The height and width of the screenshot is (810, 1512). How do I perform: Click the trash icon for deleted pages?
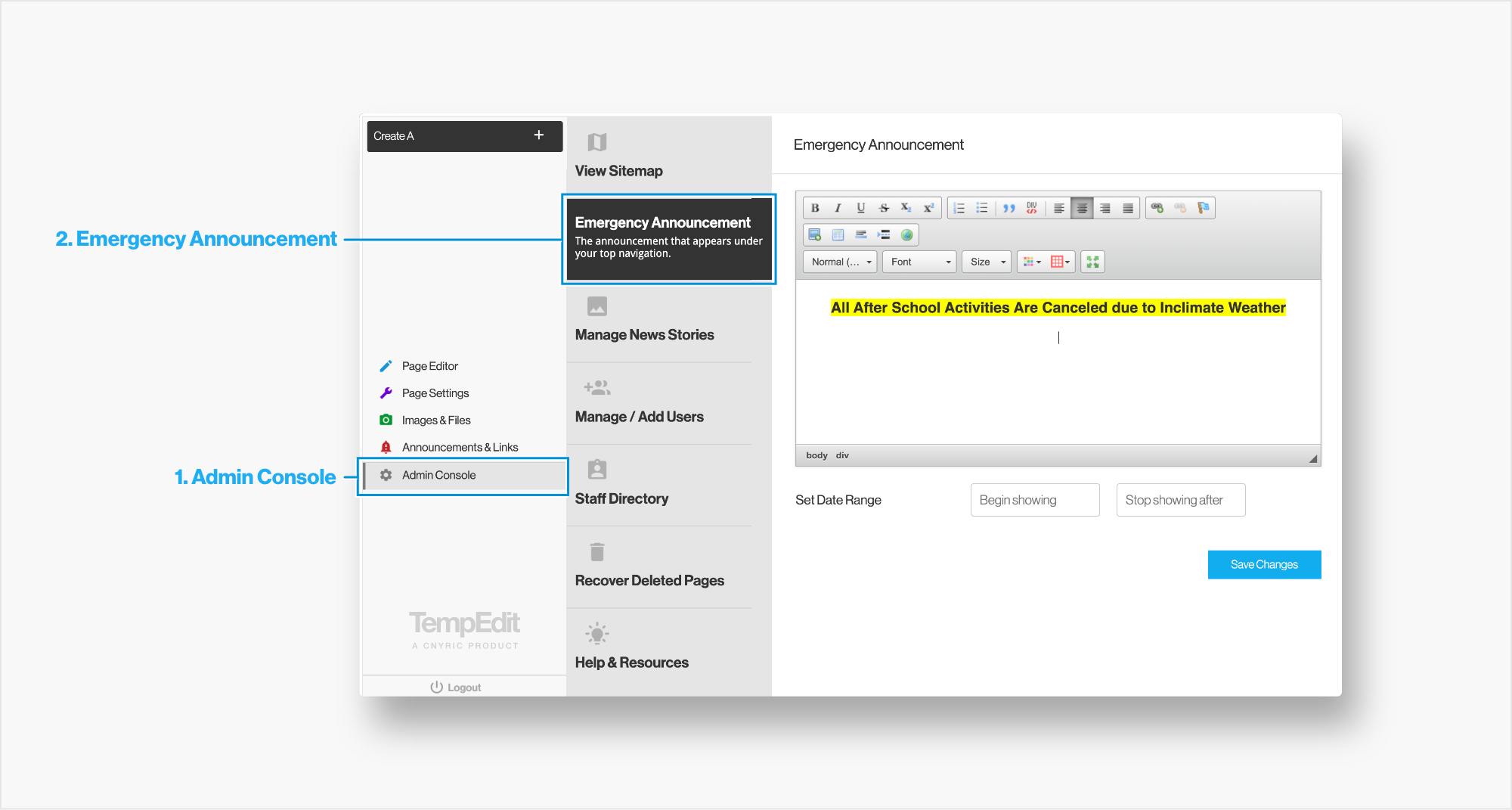[597, 552]
